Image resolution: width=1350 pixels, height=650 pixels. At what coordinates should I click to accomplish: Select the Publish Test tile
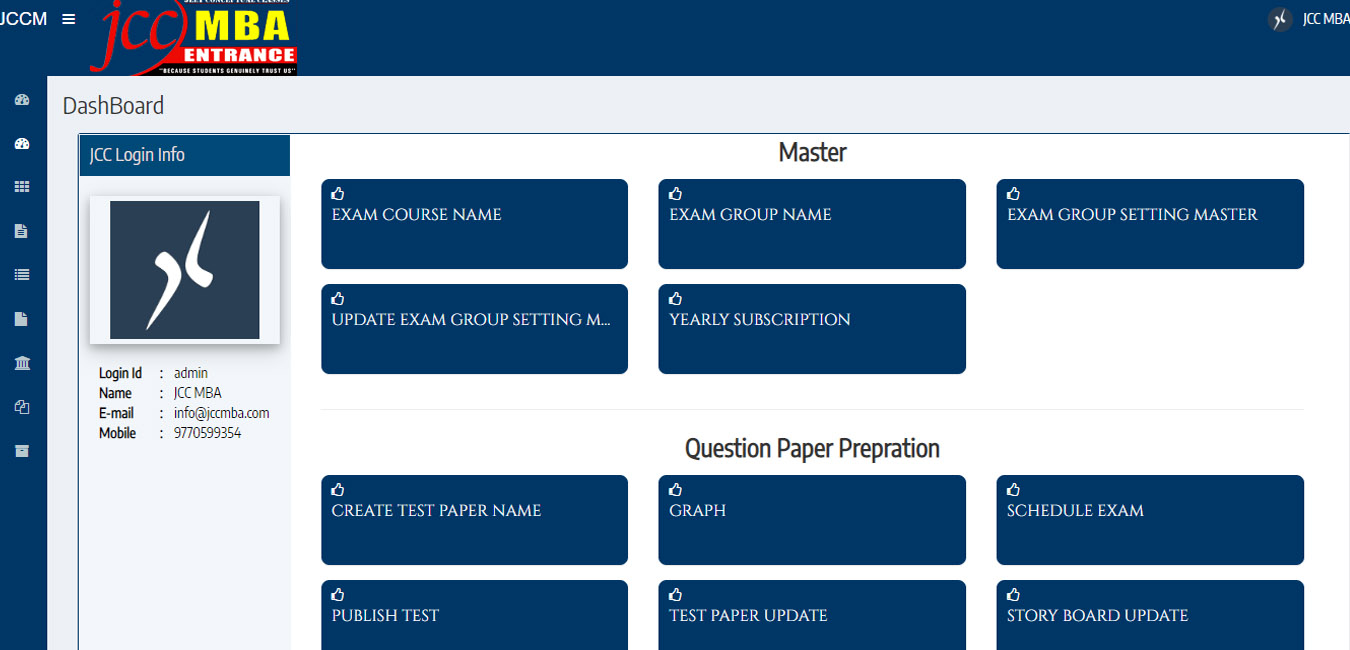click(474, 615)
